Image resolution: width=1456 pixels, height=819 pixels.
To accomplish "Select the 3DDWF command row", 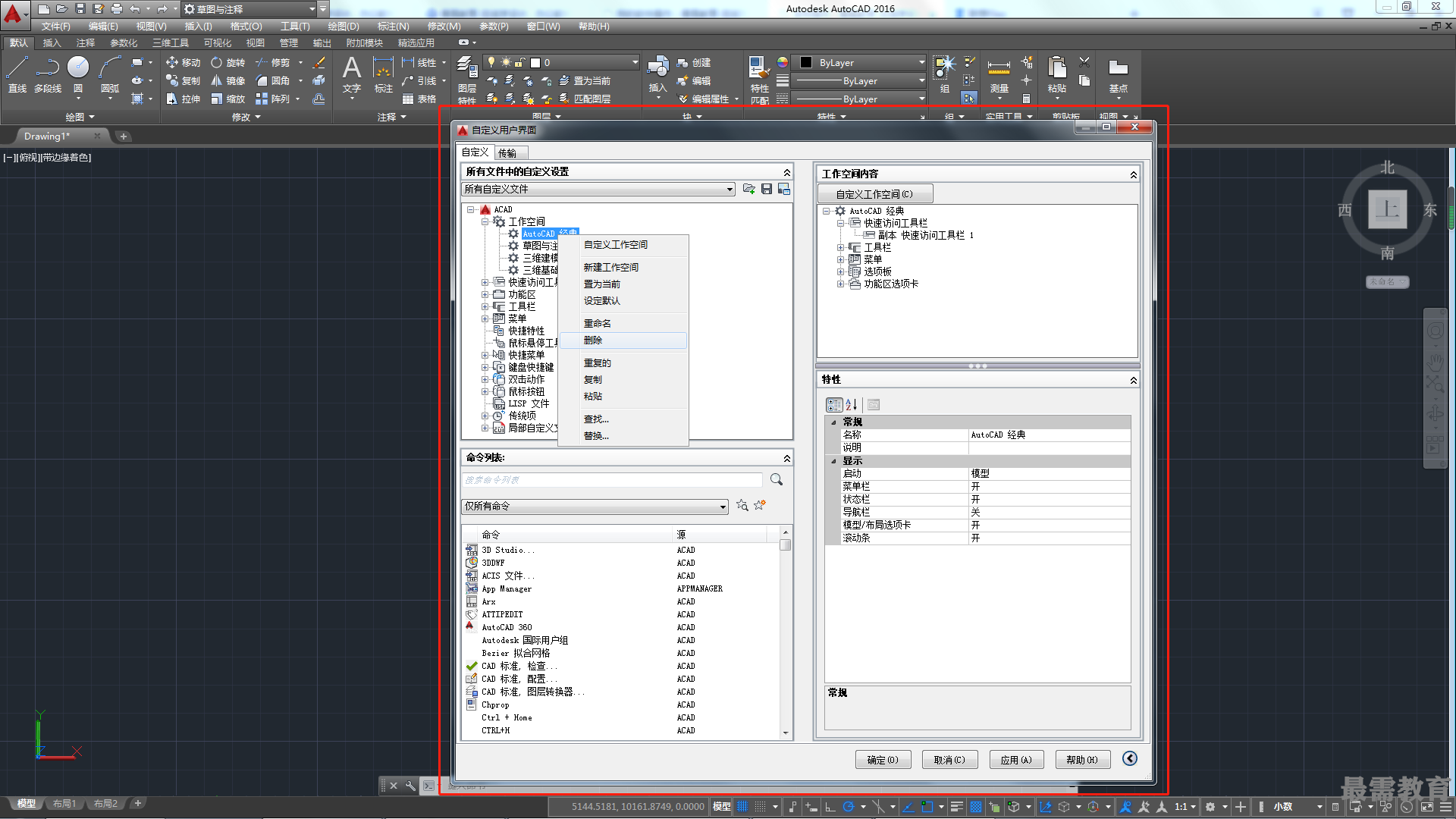I will point(622,563).
